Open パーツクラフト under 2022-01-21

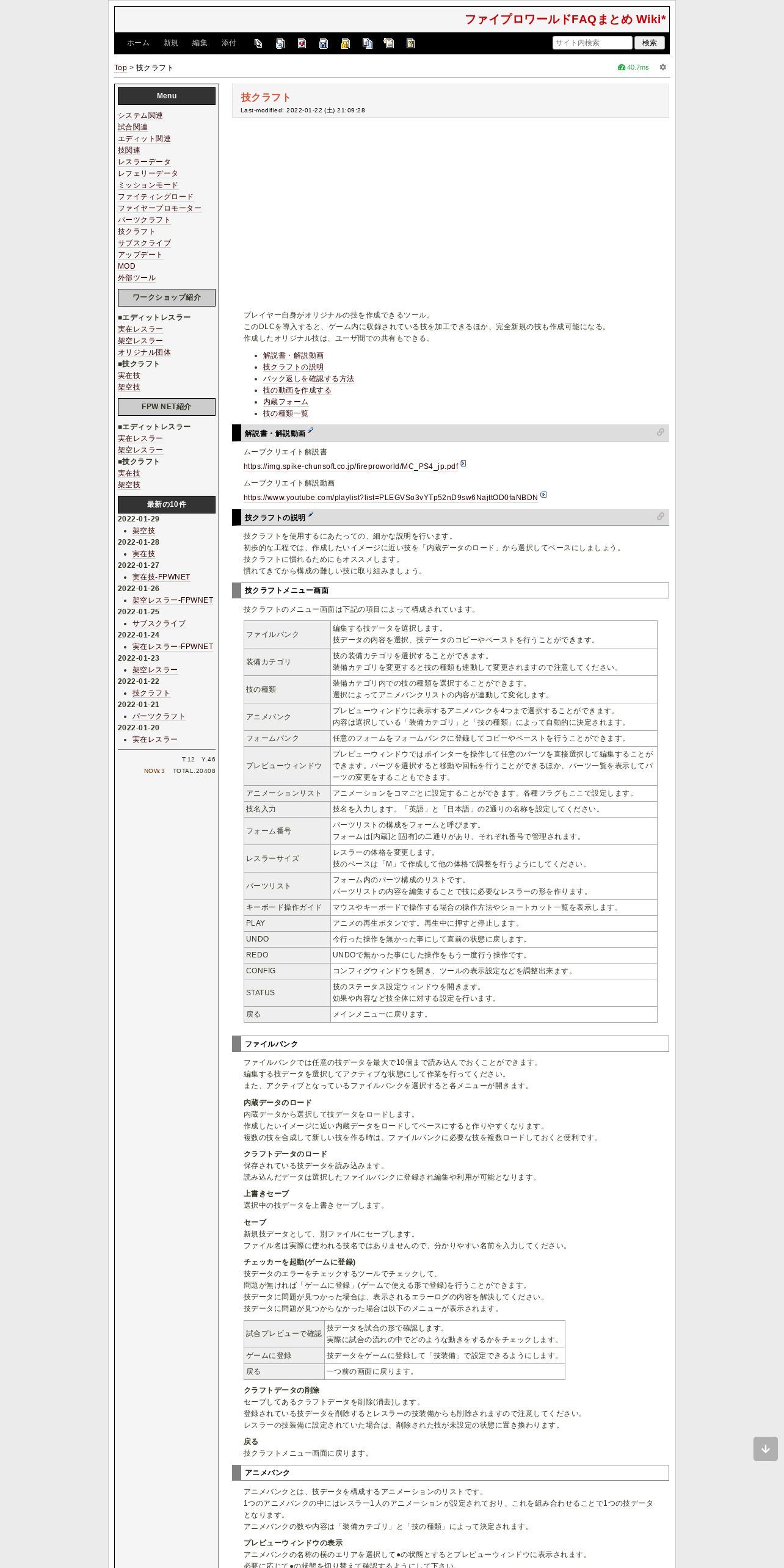159,716
